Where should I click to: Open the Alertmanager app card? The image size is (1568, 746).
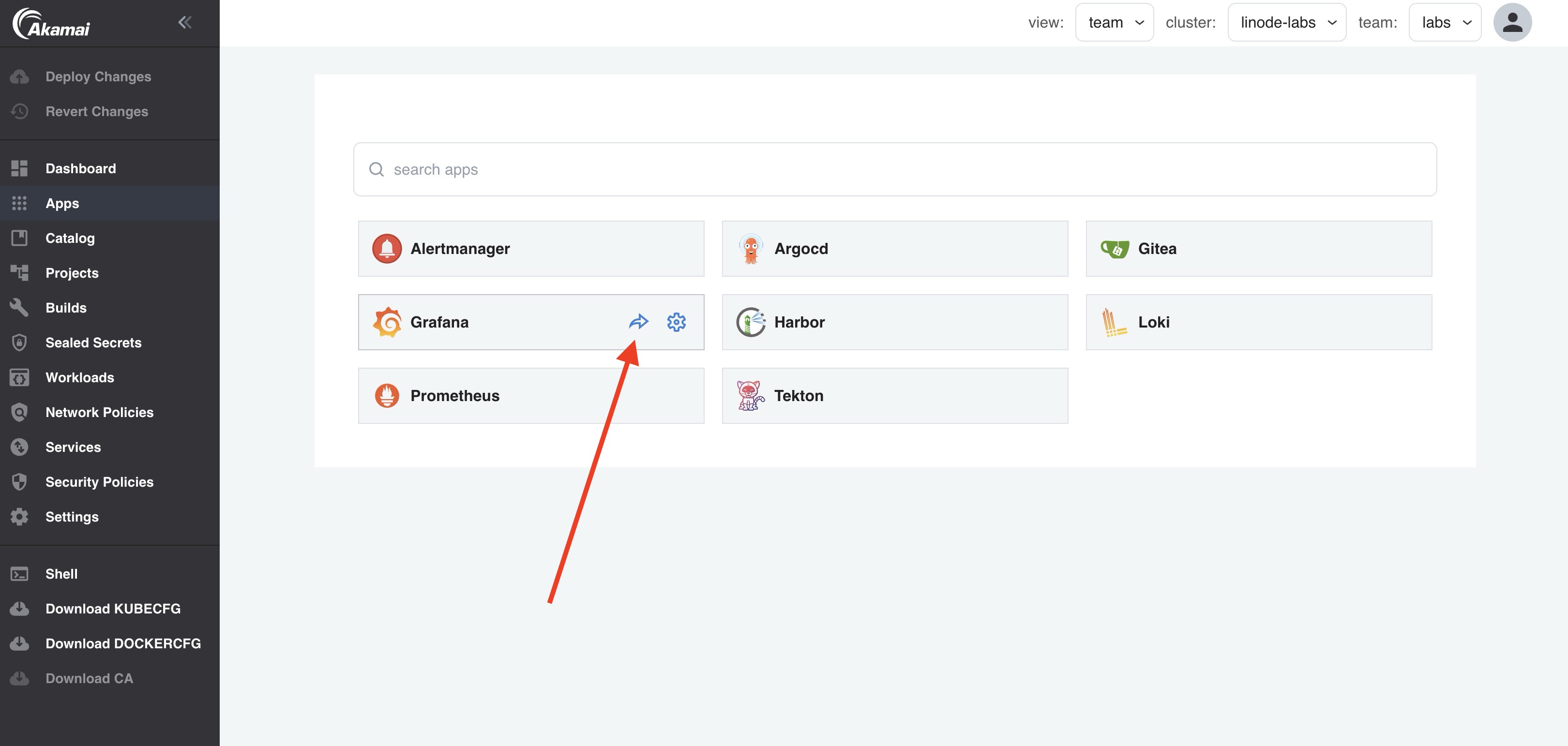[531, 248]
